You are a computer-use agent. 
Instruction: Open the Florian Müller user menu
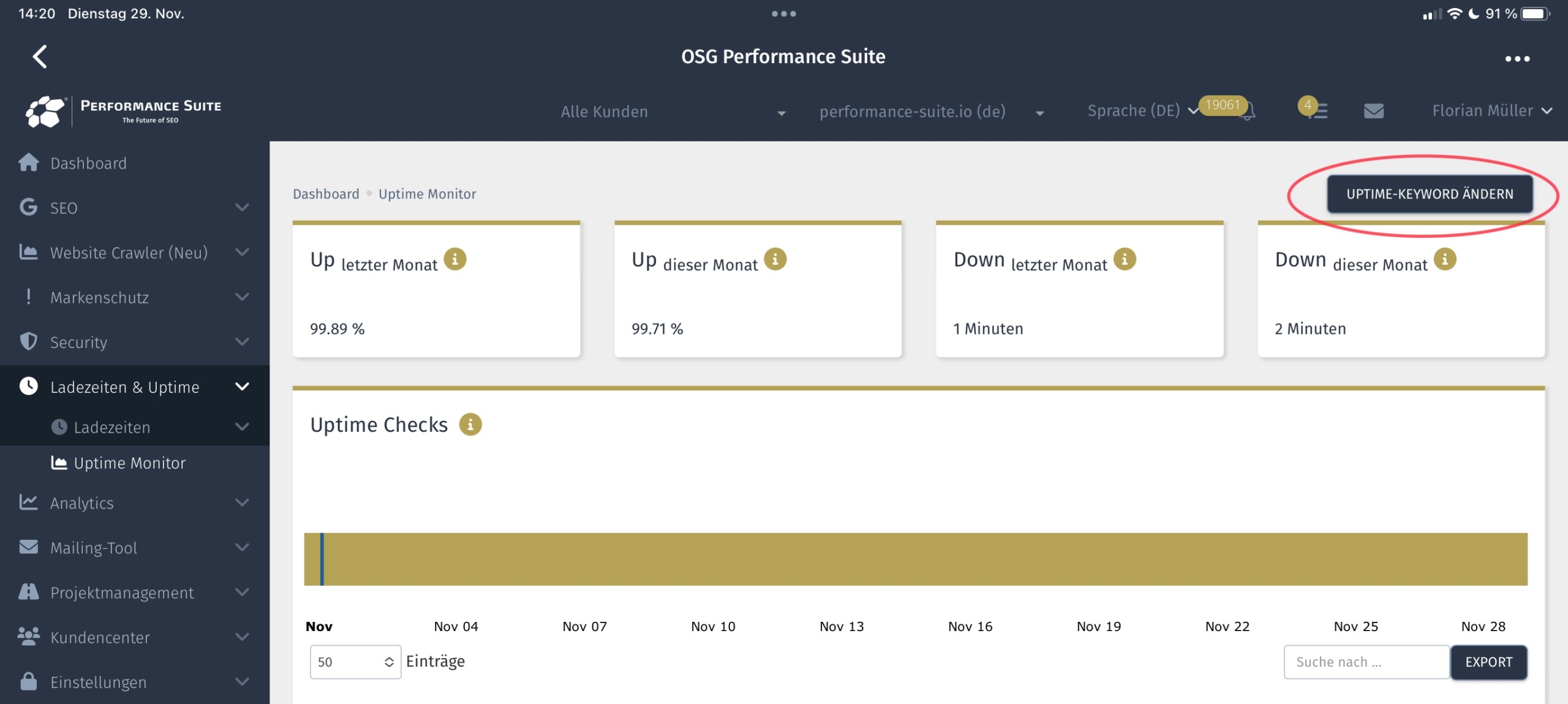(1492, 111)
